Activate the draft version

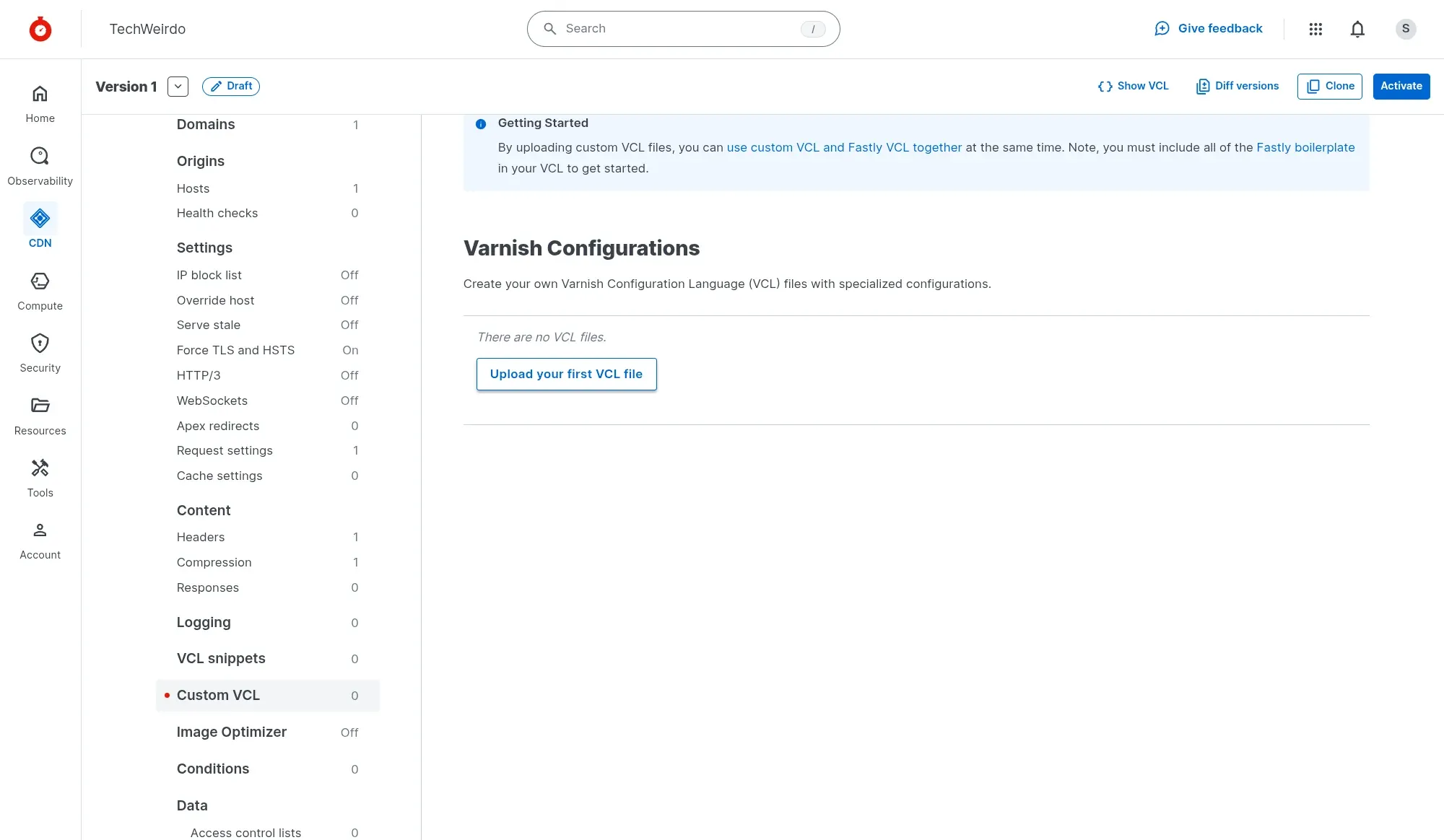(1401, 86)
